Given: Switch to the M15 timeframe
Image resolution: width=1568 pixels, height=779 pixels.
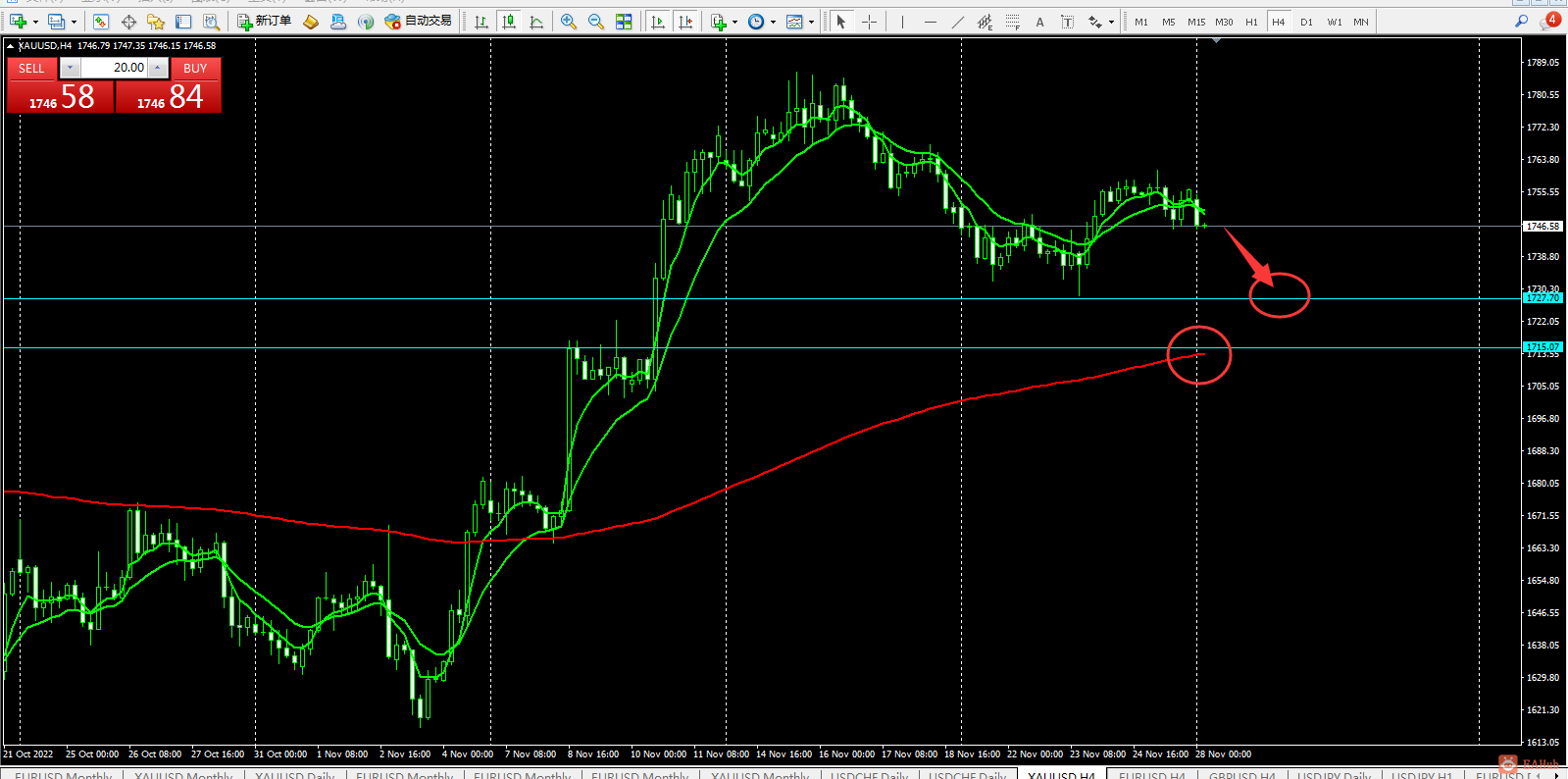Looking at the screenshot, I should click(x=1196, y=22).
